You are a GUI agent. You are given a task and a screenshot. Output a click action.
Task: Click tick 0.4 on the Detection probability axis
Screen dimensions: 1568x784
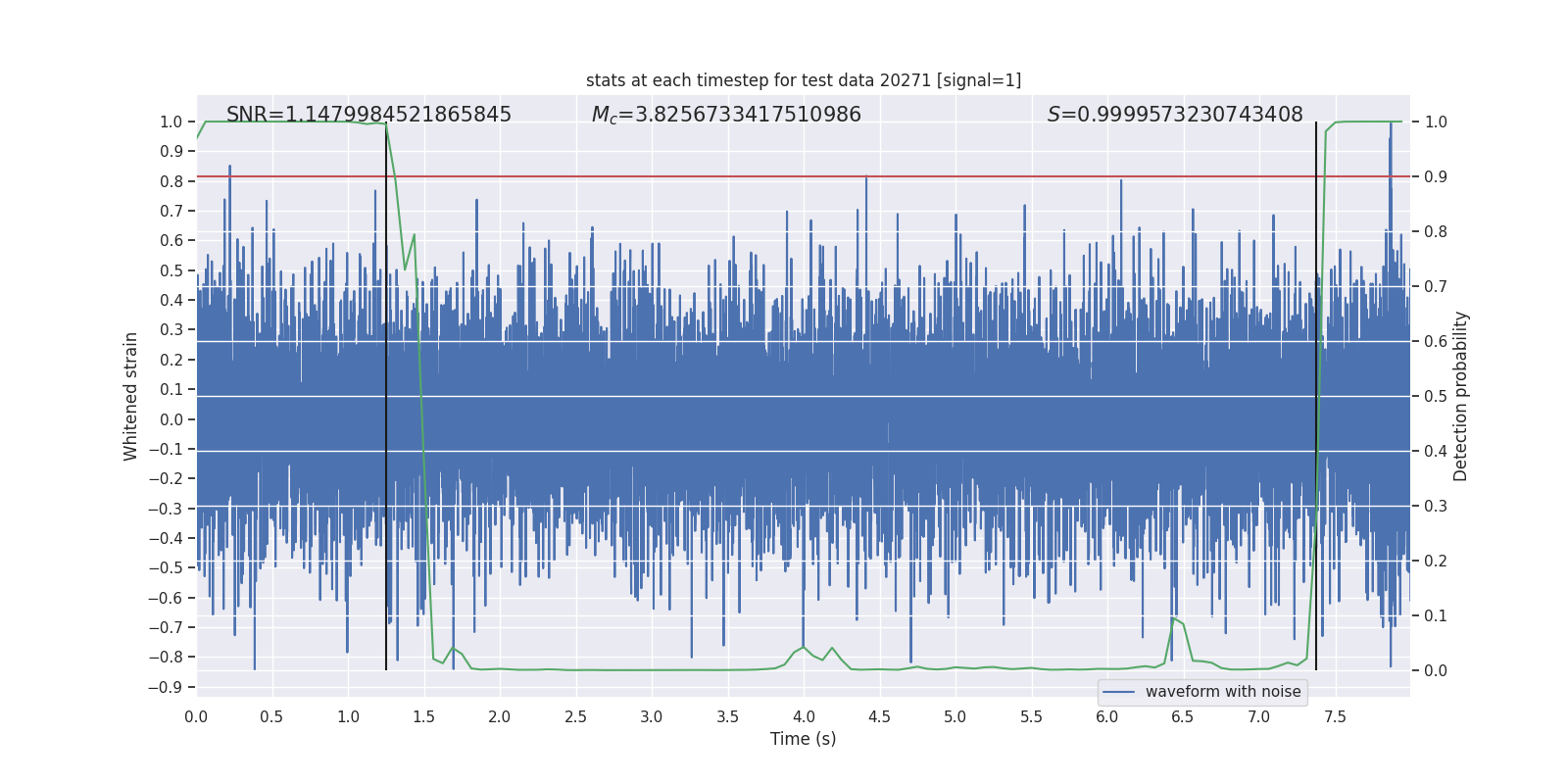pos(1436,451)
